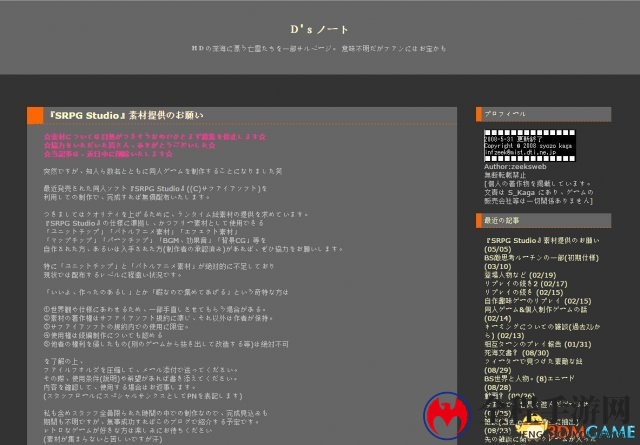The image size is (640, 445).
Task: Open recent article 死海文書? (08/30)
Action: [x=517, y=353]
